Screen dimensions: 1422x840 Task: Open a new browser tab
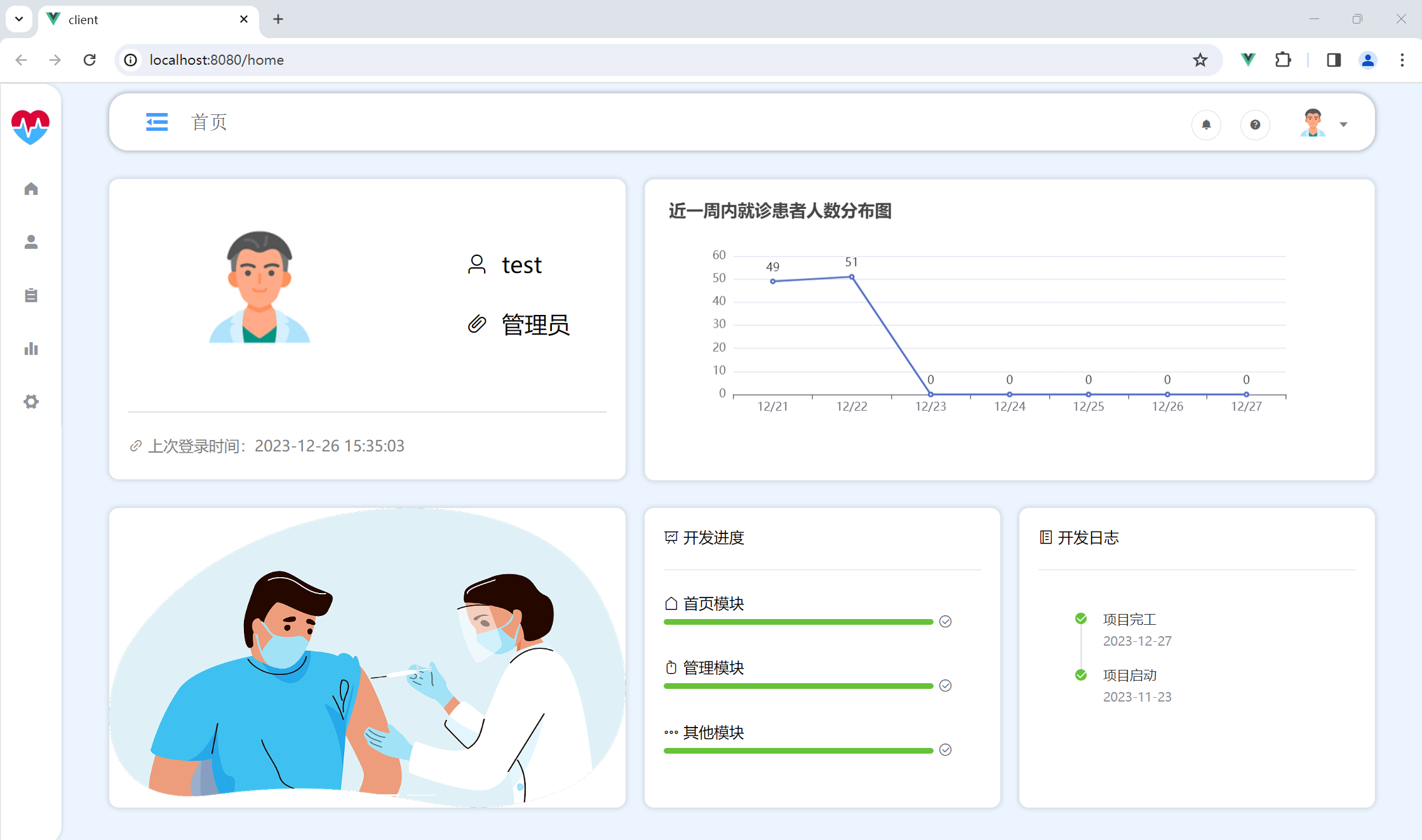(x=278, y=20)
